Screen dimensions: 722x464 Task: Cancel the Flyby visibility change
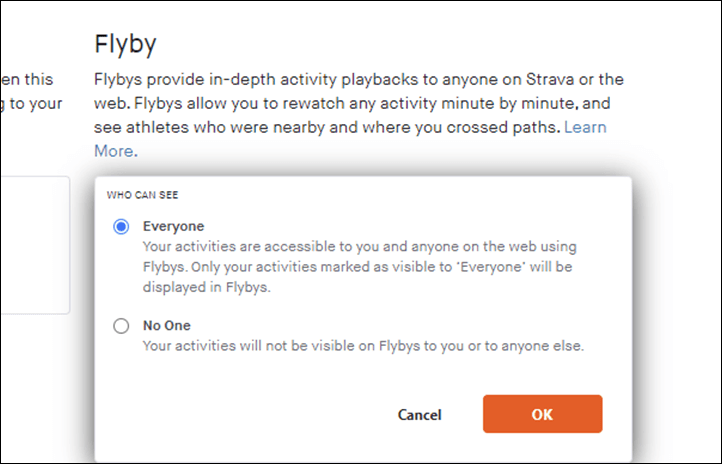(x=419, y=415)
